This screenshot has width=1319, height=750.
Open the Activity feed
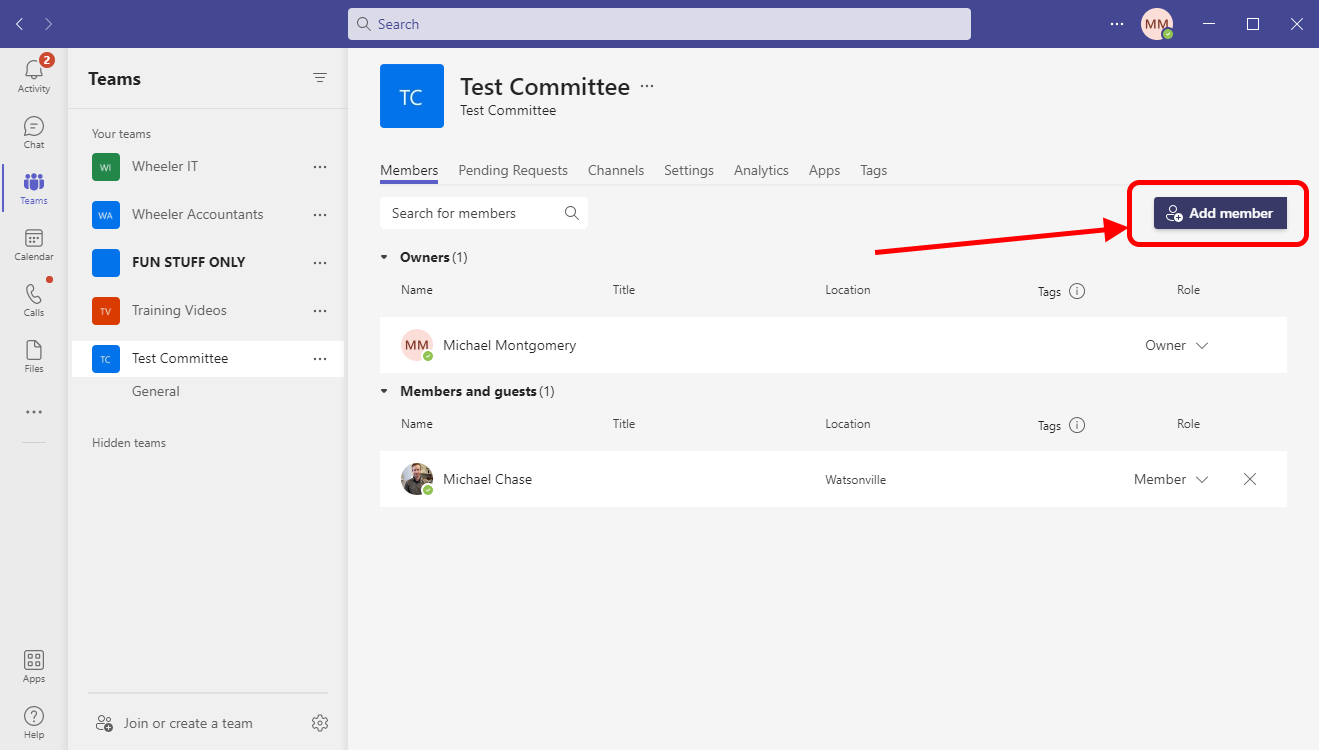point(34,75)
